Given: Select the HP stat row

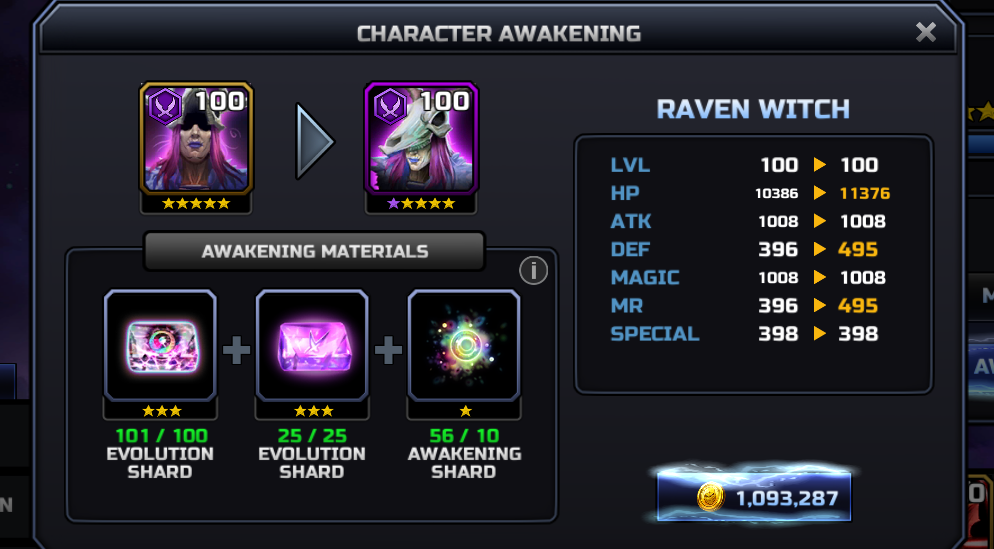Looking at the screenshot, I should point(750,193).
